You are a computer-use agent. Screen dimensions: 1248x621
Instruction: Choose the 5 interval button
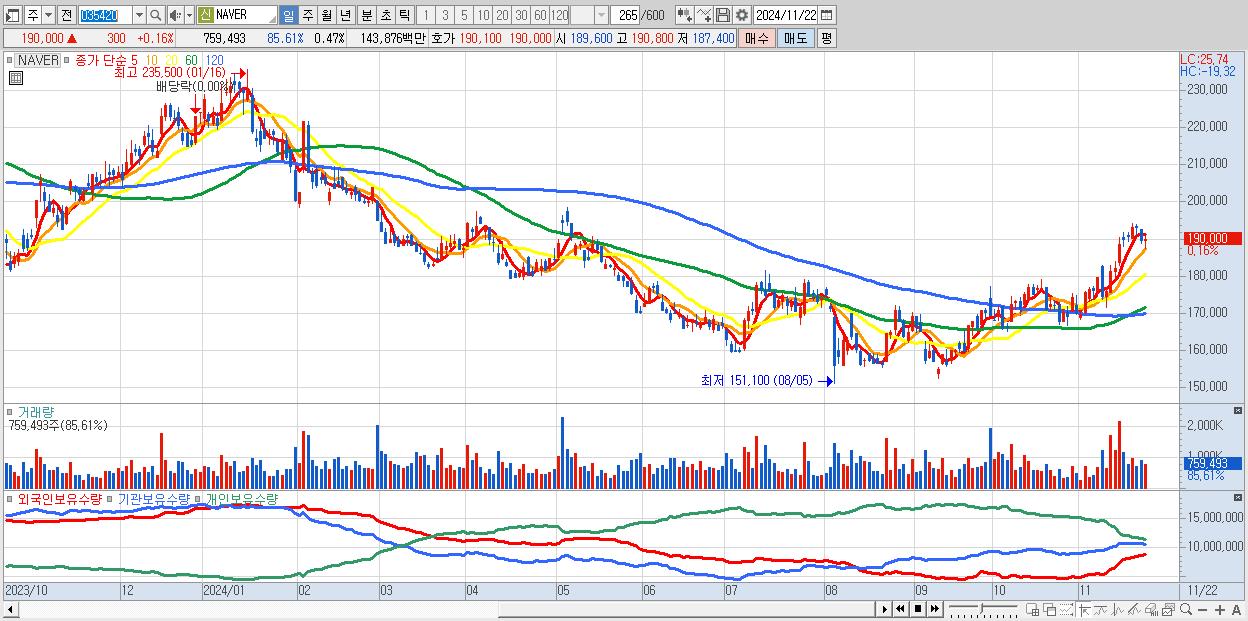[464, 15]
